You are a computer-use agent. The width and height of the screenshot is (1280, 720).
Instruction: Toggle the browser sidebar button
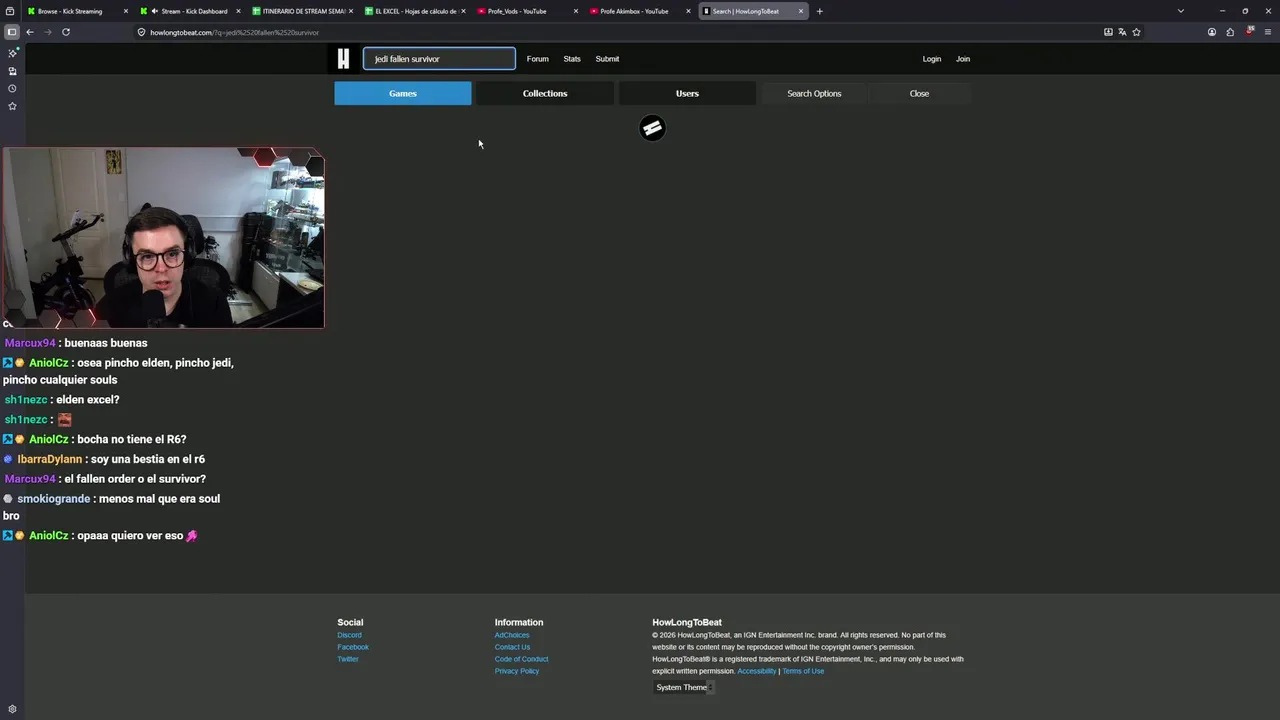point(12,32)
